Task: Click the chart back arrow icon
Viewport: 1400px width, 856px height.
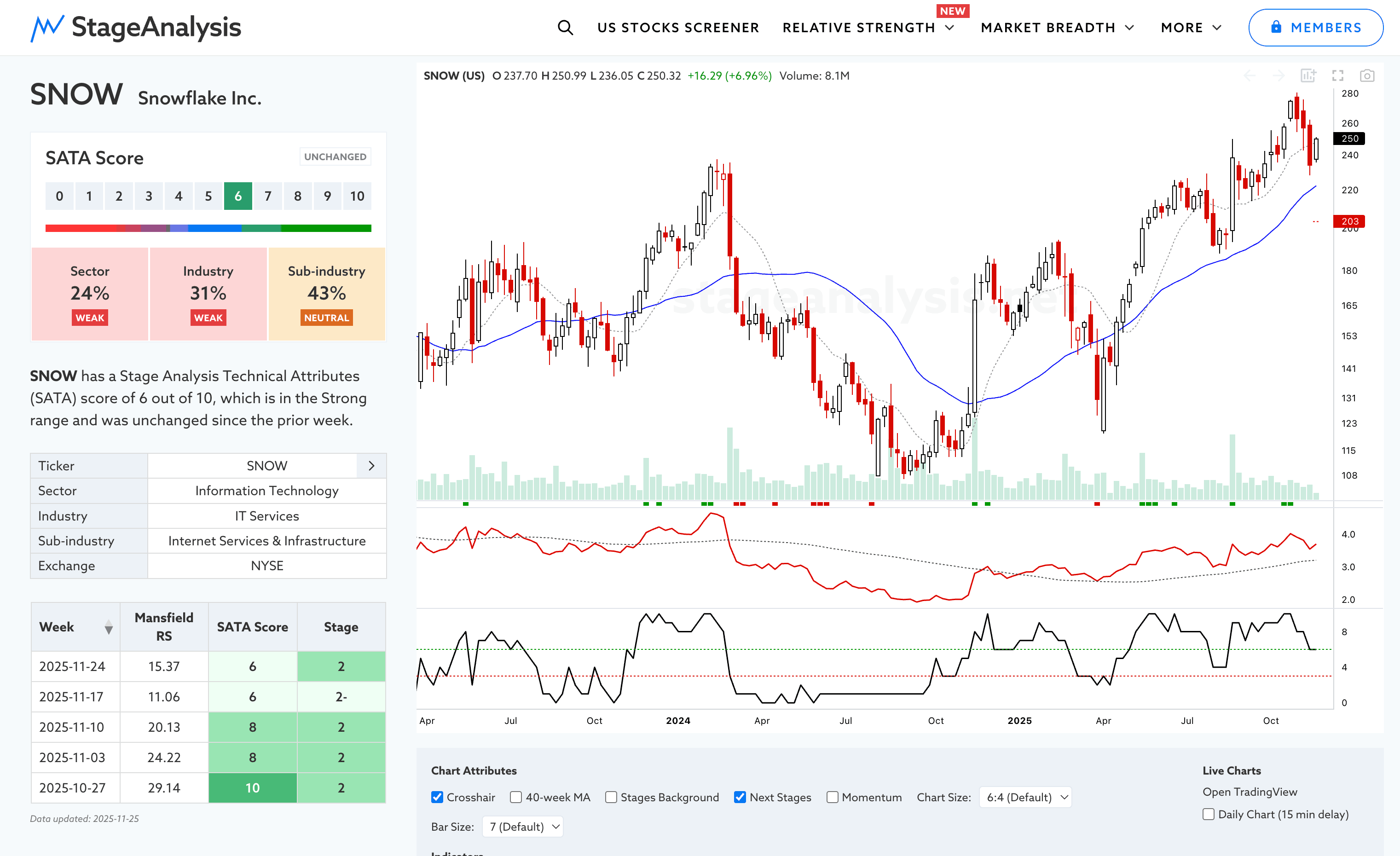Action: [1250, 75]
